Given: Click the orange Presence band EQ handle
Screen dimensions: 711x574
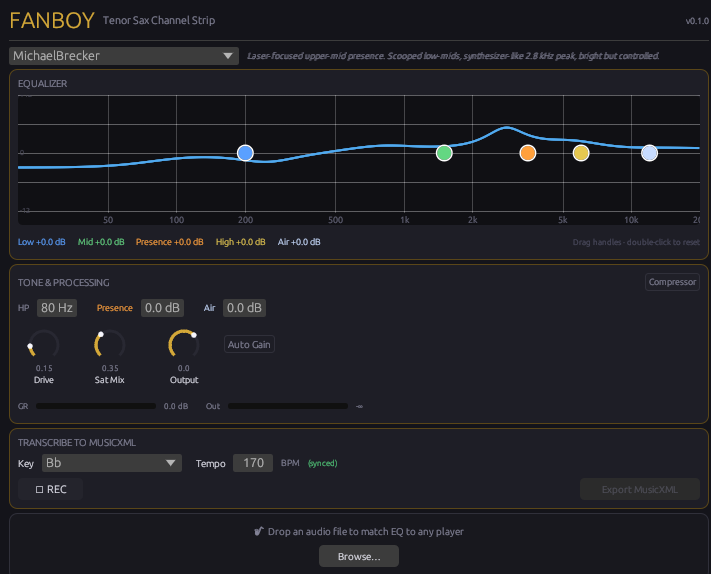Looking at the screenshot, I should [528, 153].
